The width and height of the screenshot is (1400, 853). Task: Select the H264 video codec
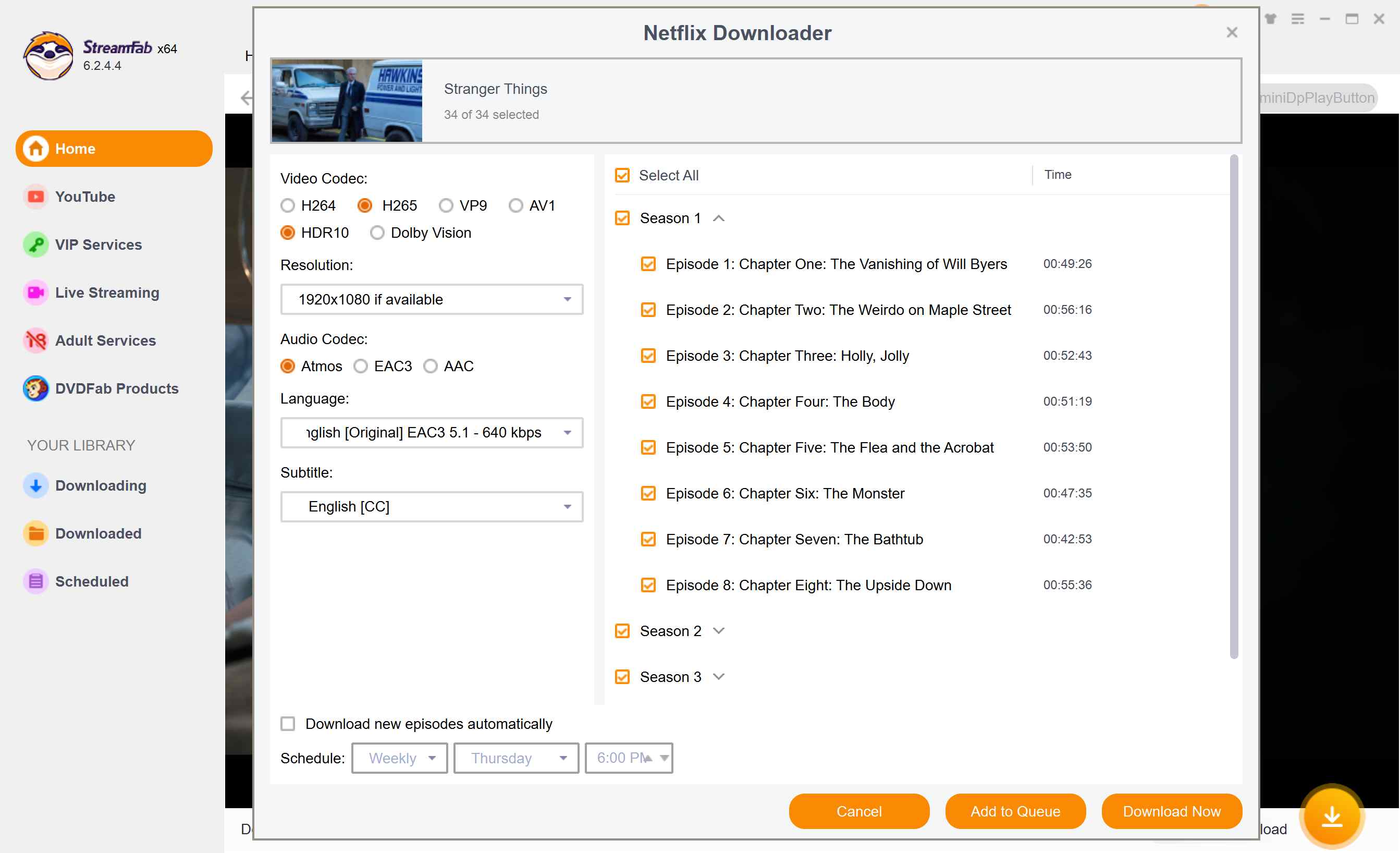[x=288, y=205]
